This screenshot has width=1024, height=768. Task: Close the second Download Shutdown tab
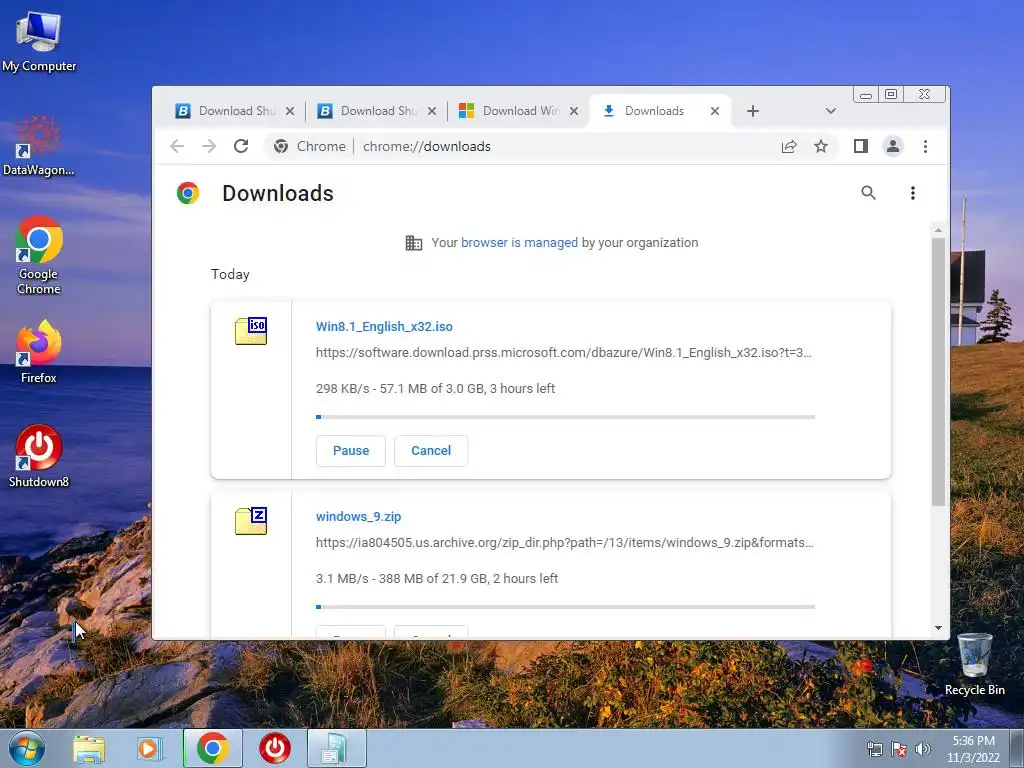tap(432, 111)
